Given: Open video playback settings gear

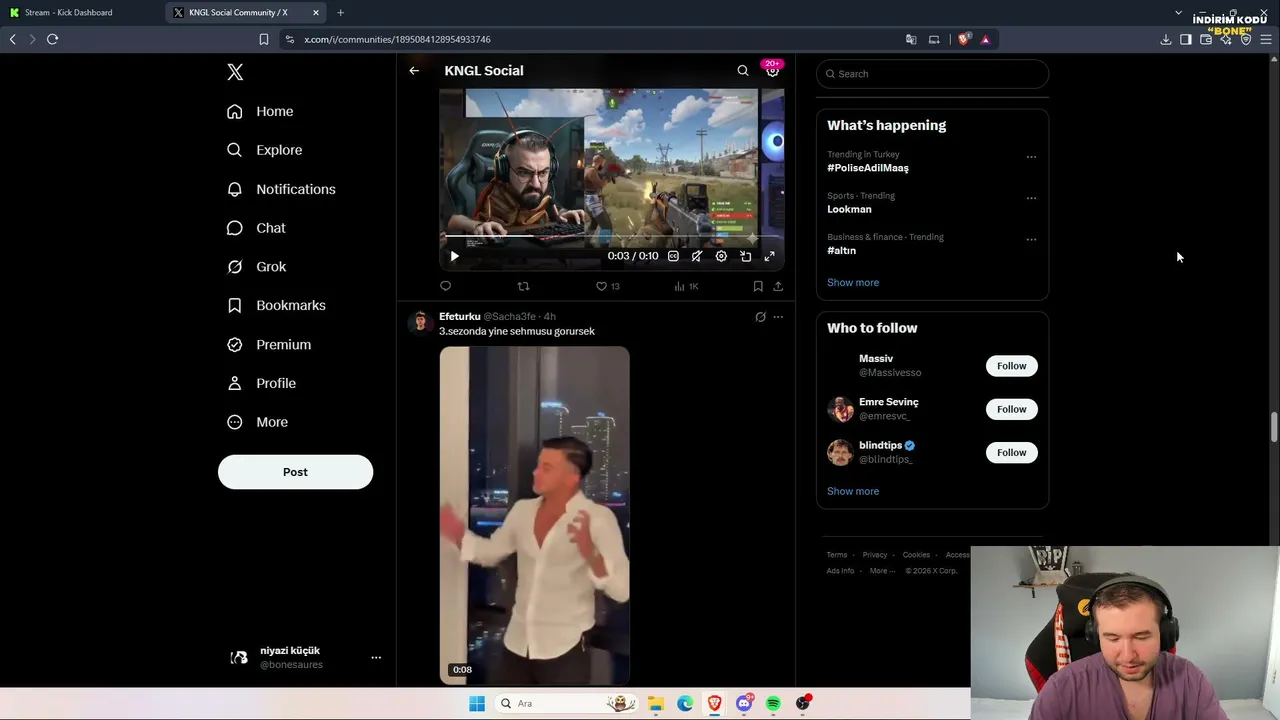Looking at the screenshot, I should pos(721,256).
